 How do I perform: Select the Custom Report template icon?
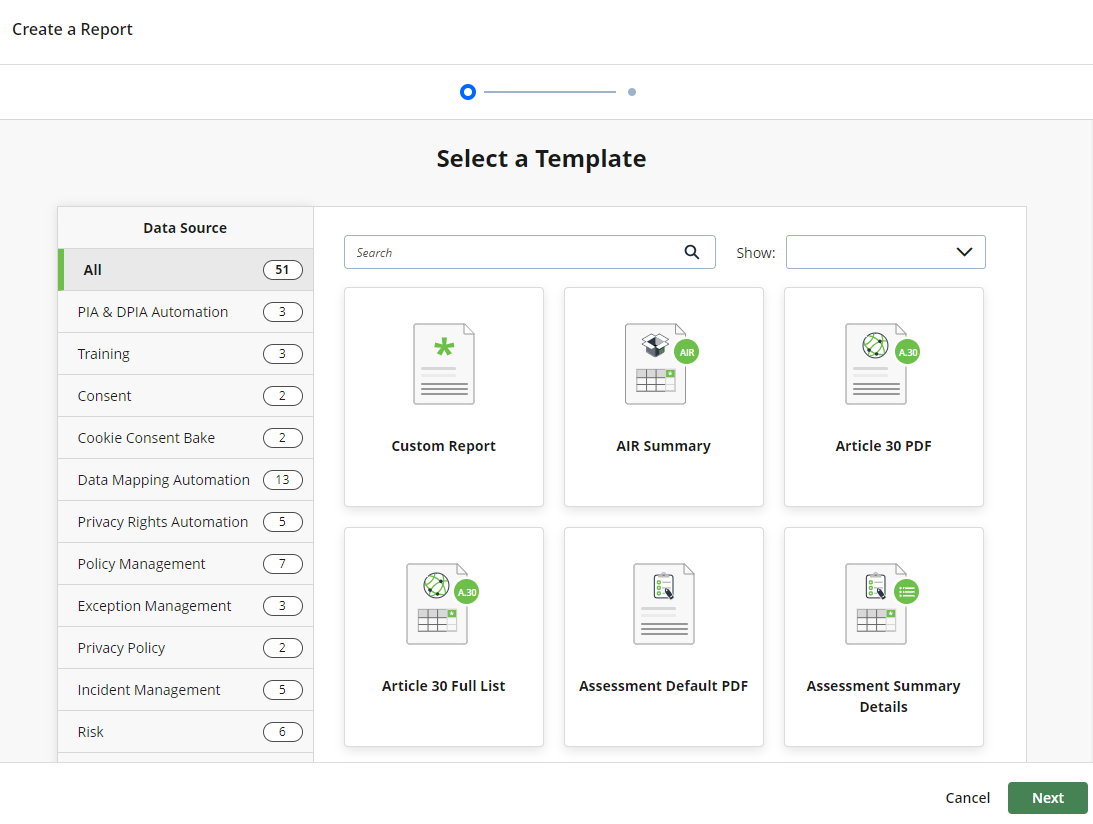coord(443,364)
